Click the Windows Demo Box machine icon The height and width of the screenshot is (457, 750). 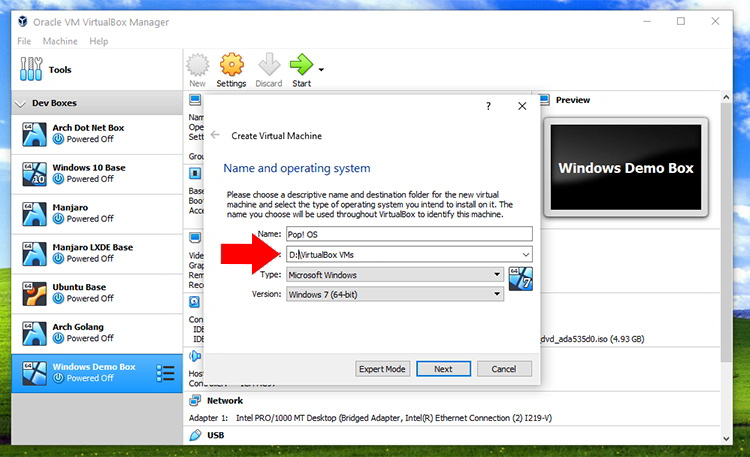tap(34, 373)
